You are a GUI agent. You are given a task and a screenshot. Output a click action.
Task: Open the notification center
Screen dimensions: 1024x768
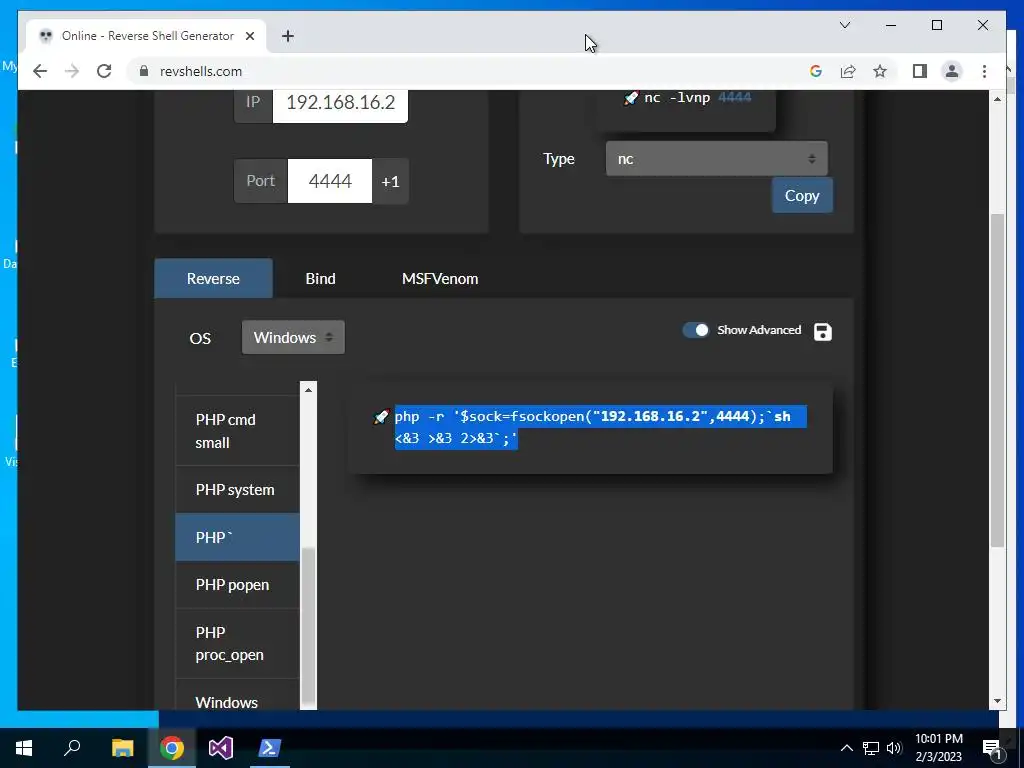[x=991, y=748]
